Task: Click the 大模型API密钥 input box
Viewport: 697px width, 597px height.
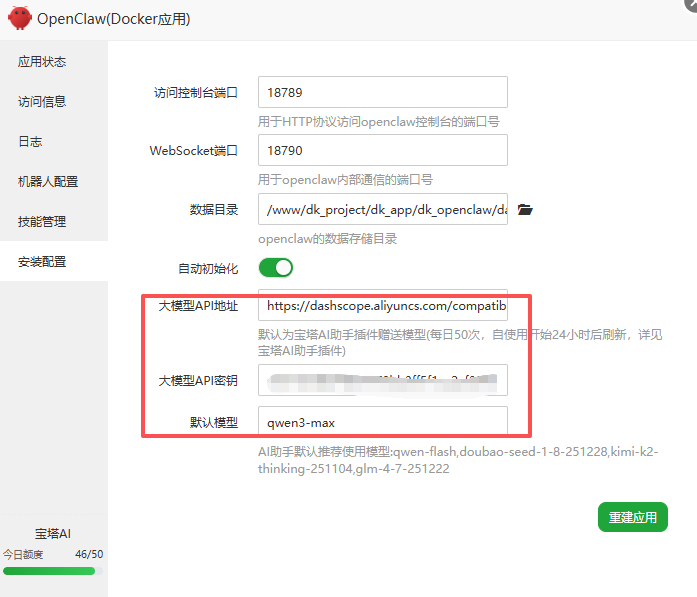Action: point(382,381)
